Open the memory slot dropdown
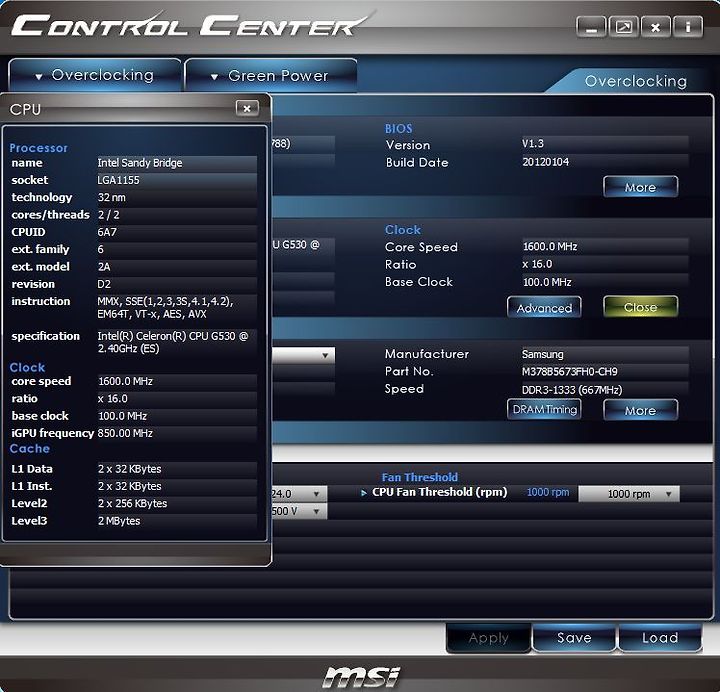 303,355
